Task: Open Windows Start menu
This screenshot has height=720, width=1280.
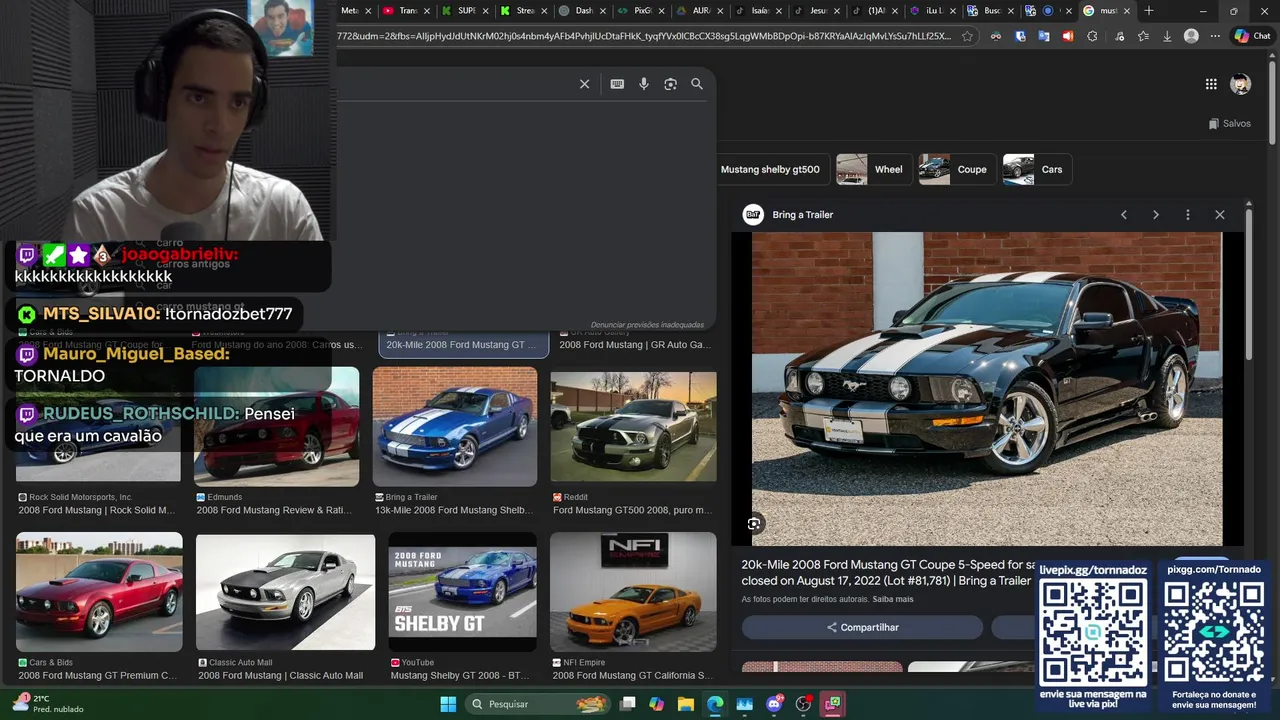Action: click(x=448, y=704)
